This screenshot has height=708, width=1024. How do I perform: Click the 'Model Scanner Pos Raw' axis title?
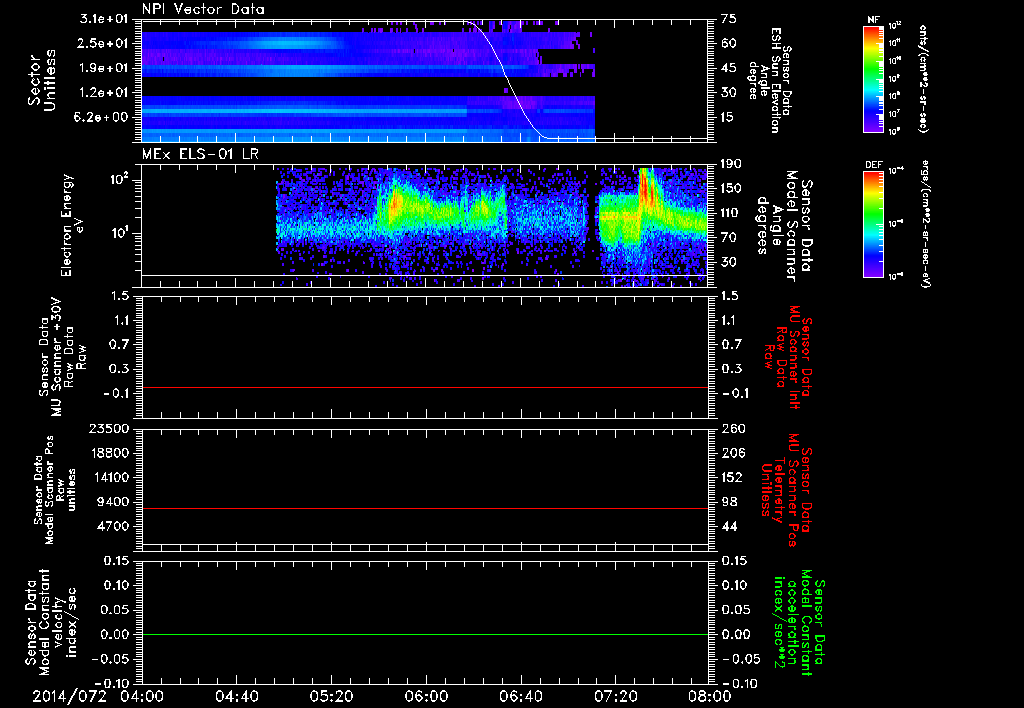coord(53,490)
